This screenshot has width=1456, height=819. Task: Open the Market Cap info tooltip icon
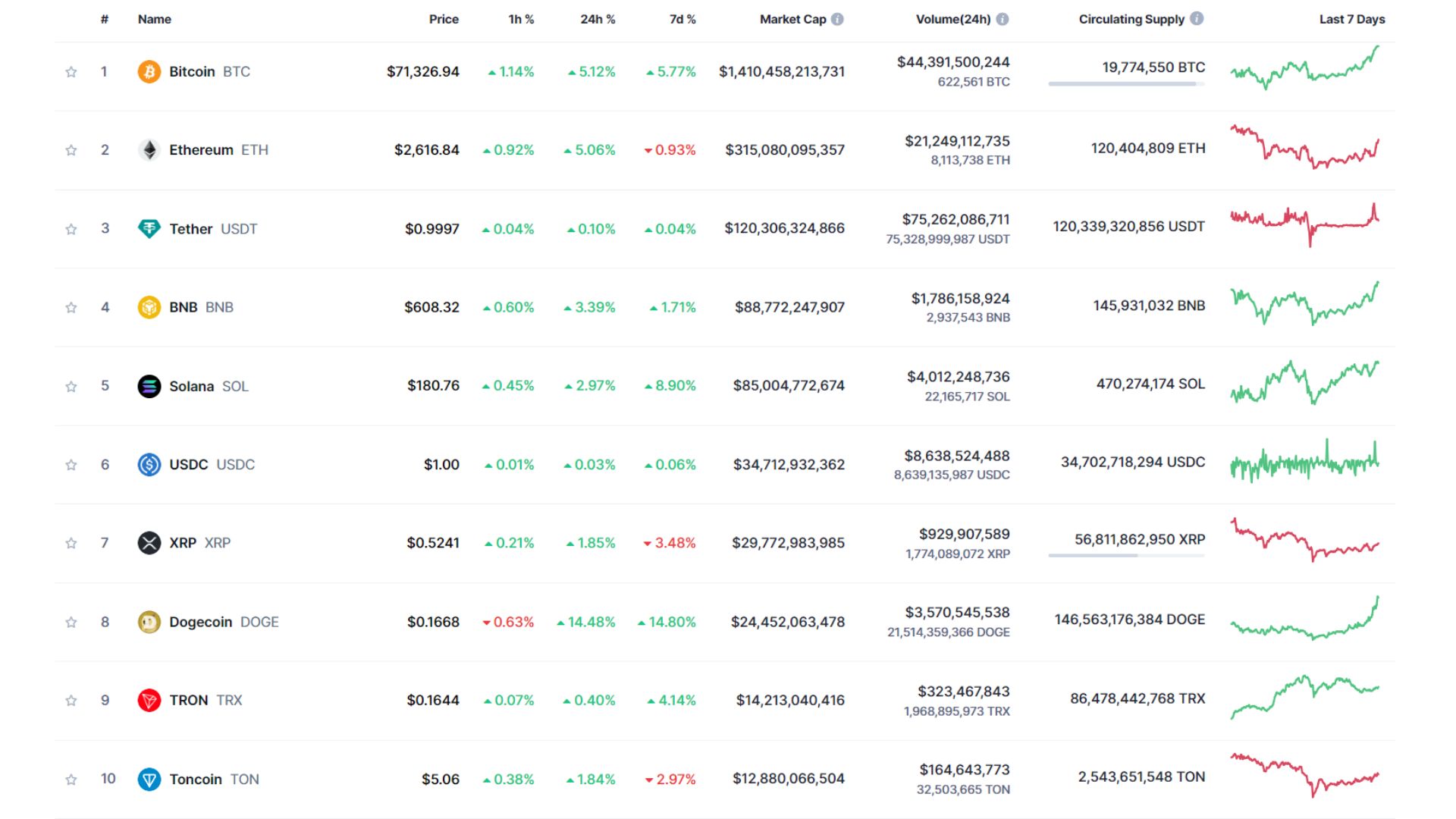point(839,19)
